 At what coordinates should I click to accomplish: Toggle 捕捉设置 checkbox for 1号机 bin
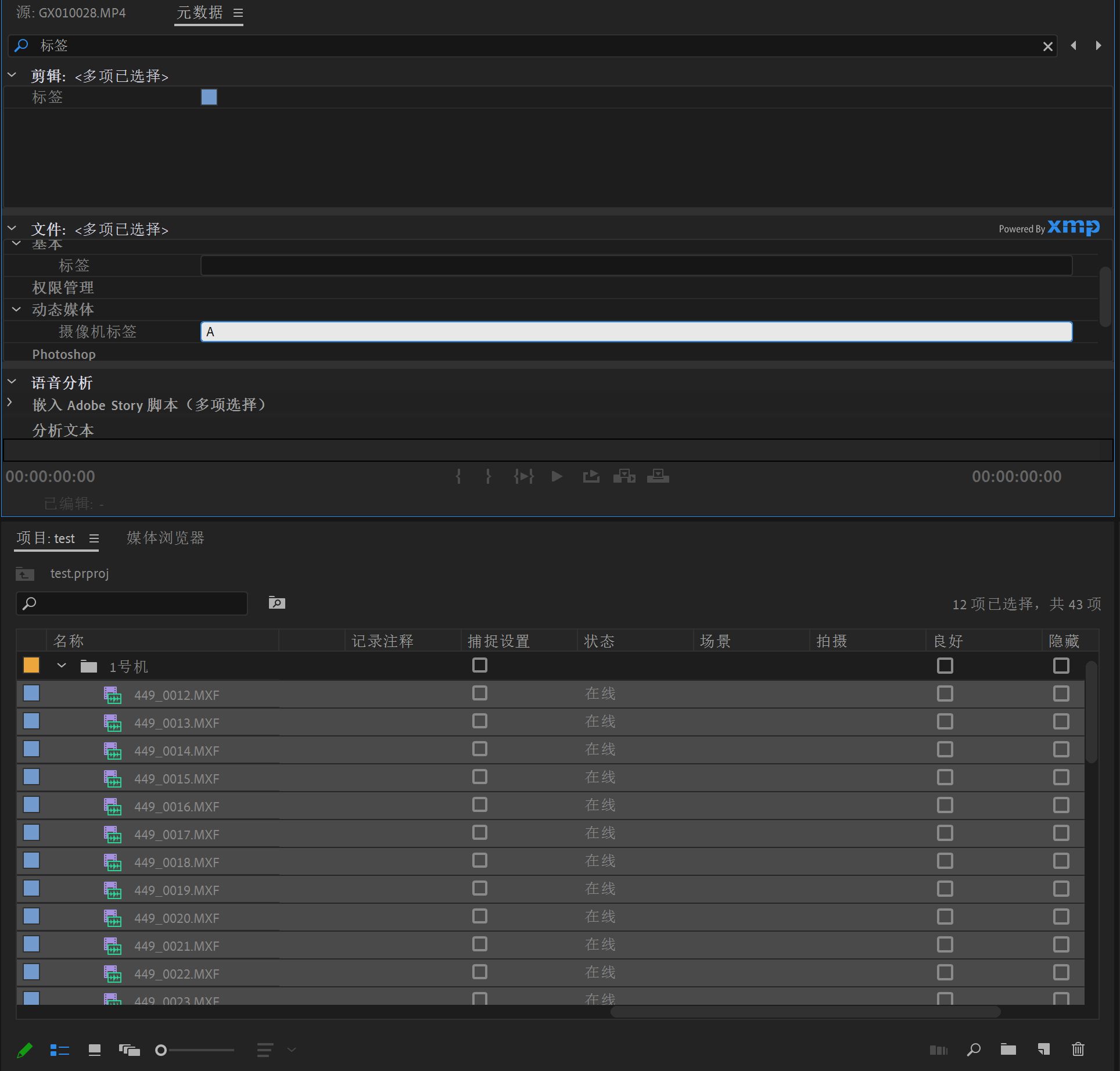pos(480,665)
